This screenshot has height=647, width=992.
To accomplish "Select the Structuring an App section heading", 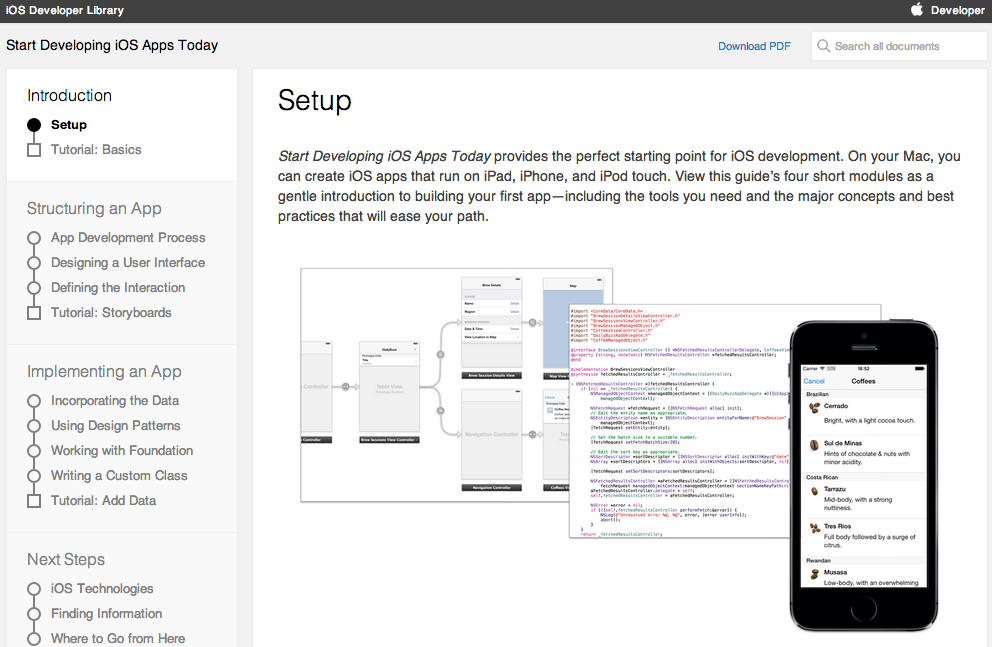I will (x=94, y=209).
